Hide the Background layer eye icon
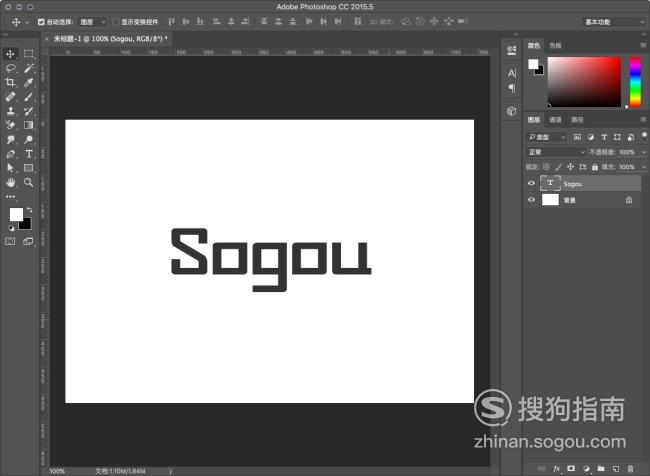The height and width of the screenshot is (476, 650). tap(531, 200)
